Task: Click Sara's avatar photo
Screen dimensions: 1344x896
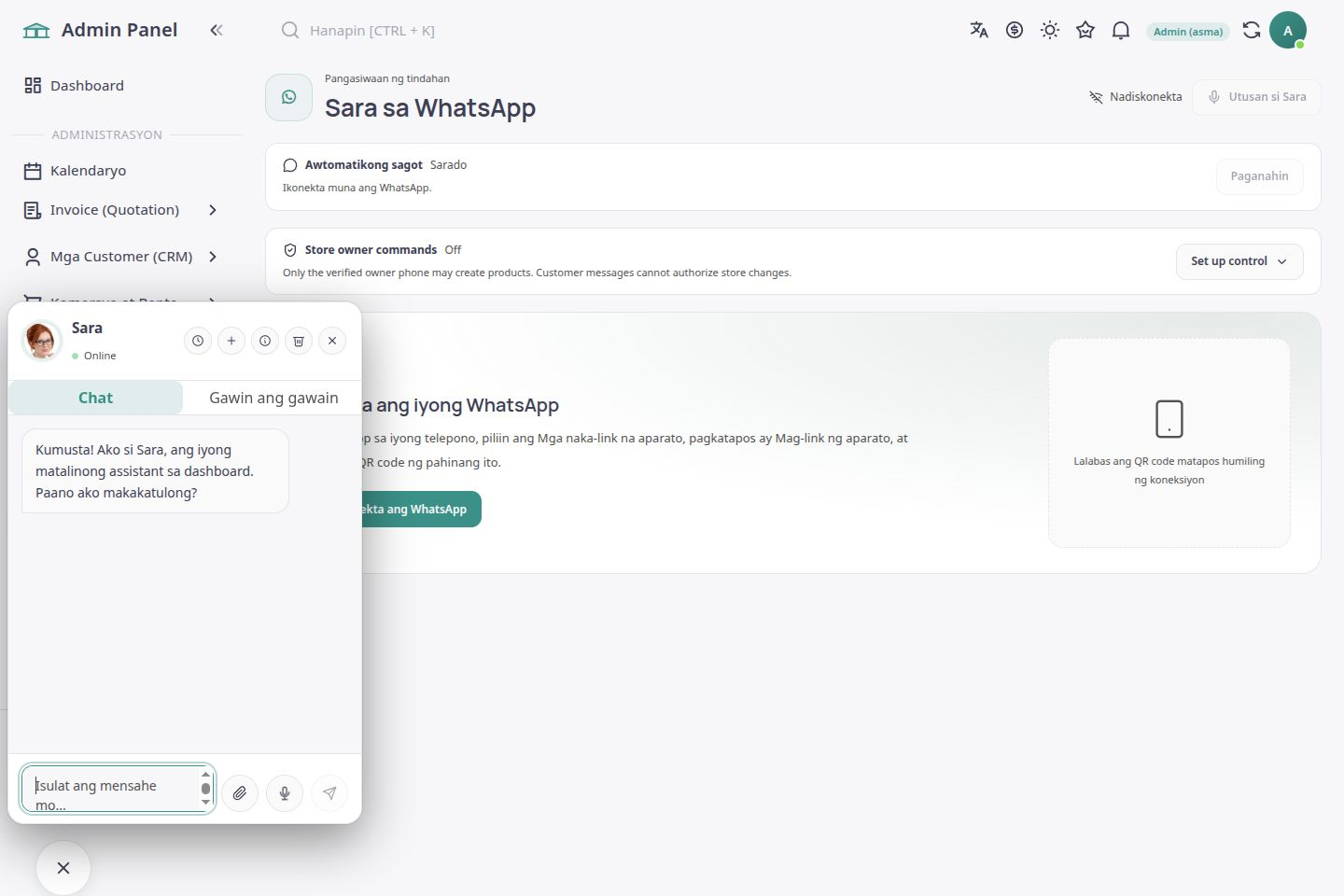Action: click(41, 341)
